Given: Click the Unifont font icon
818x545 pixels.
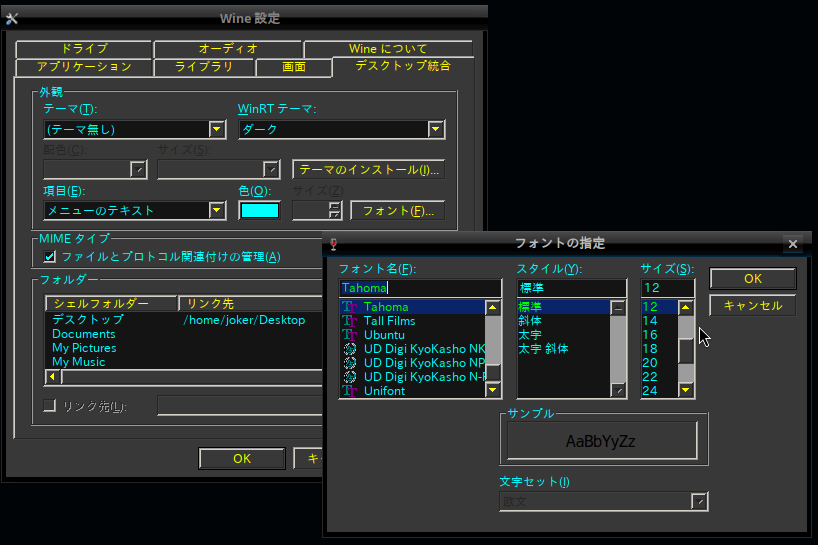Looking at the screenshot, I should click(x=350, y=391).
